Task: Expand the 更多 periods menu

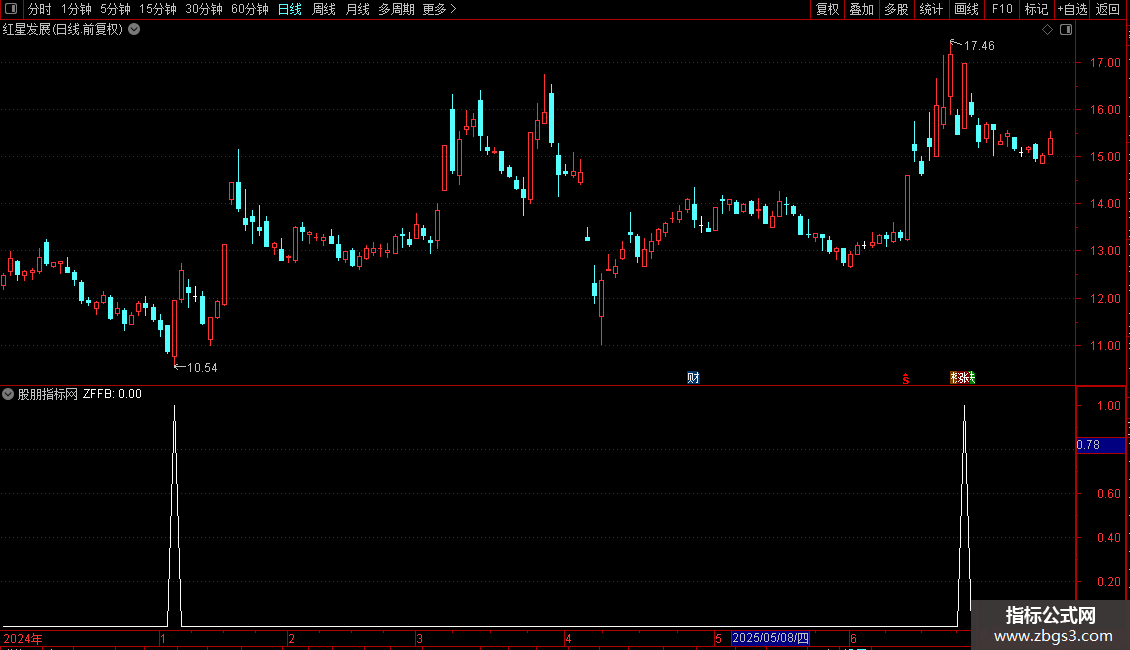Action: tap(439, 9)
